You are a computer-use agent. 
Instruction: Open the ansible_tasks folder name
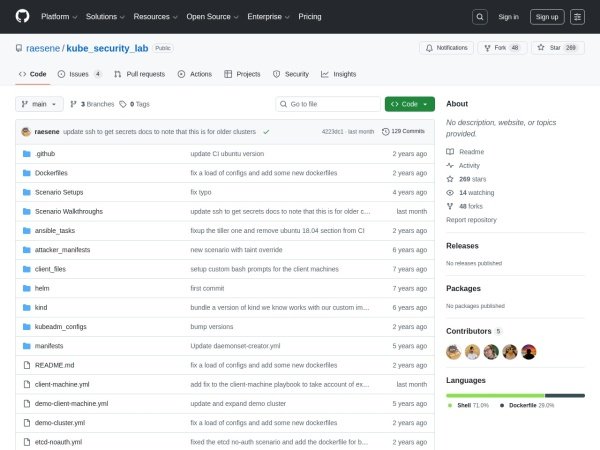[55, 230]
